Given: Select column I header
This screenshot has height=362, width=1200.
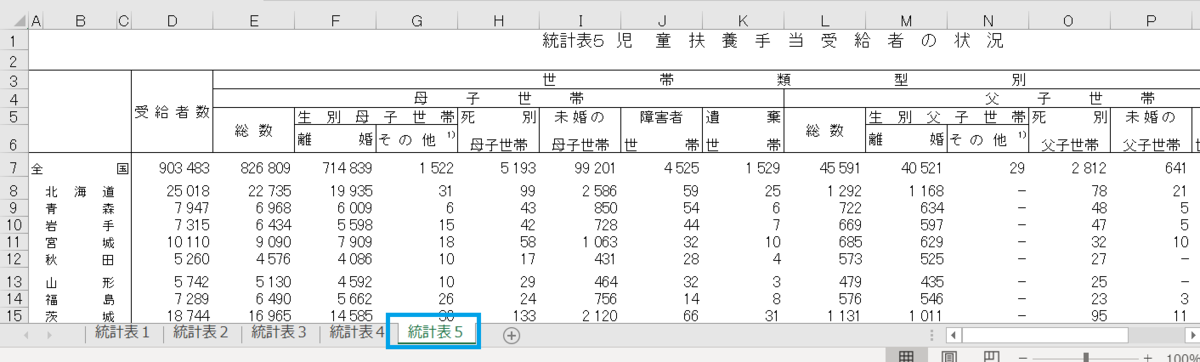Looking at the screenshot, I should click(x=580, y=20).
